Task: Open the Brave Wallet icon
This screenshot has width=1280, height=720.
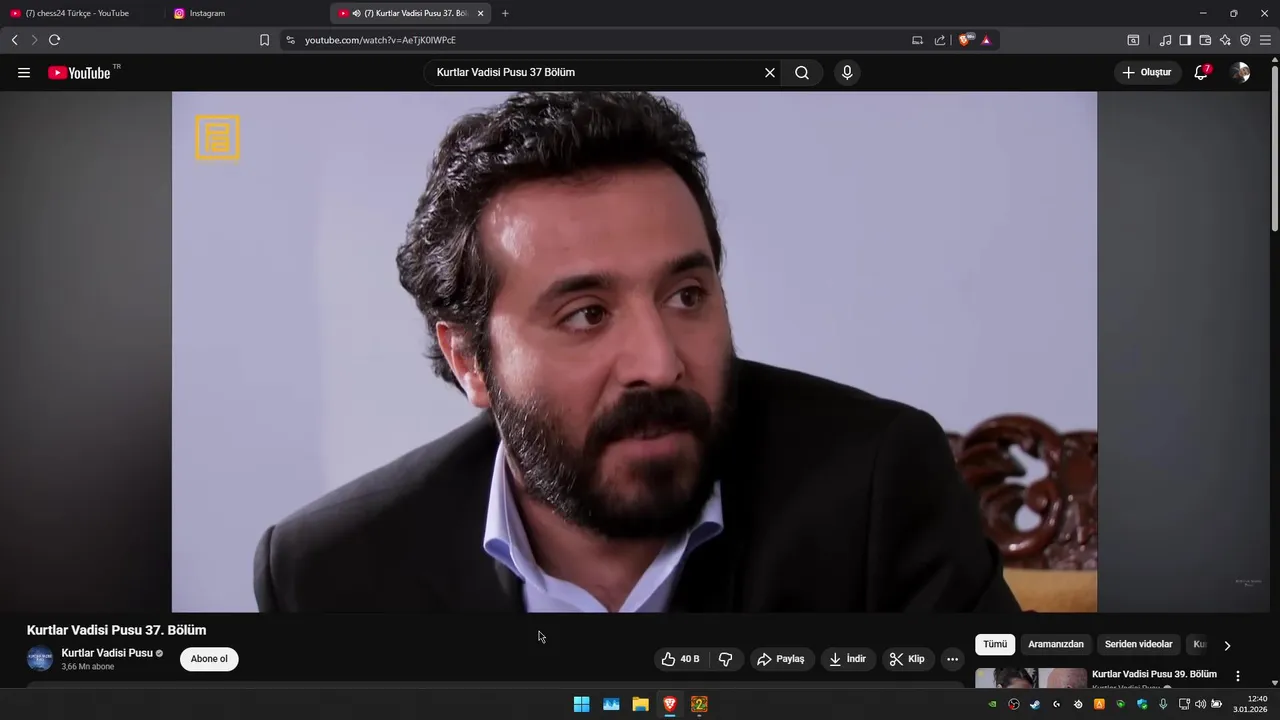Action: (x=1205, y=40)
